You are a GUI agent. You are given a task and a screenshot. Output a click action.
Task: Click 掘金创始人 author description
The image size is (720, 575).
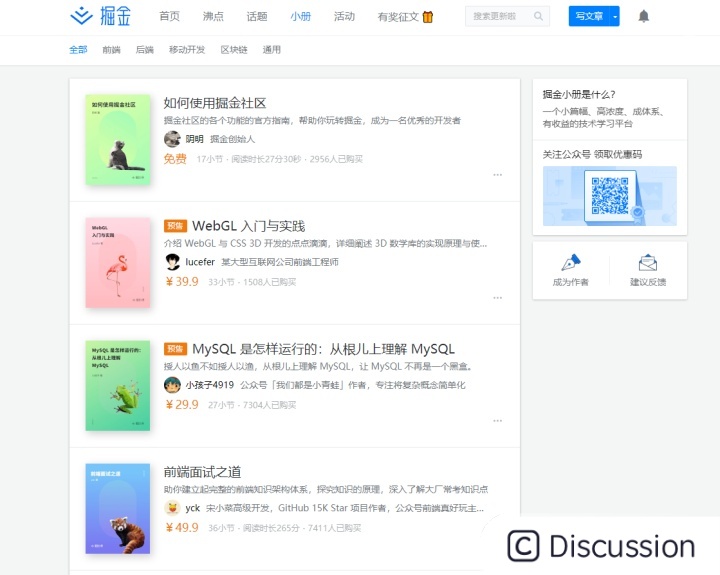click(x=232, y=139)
